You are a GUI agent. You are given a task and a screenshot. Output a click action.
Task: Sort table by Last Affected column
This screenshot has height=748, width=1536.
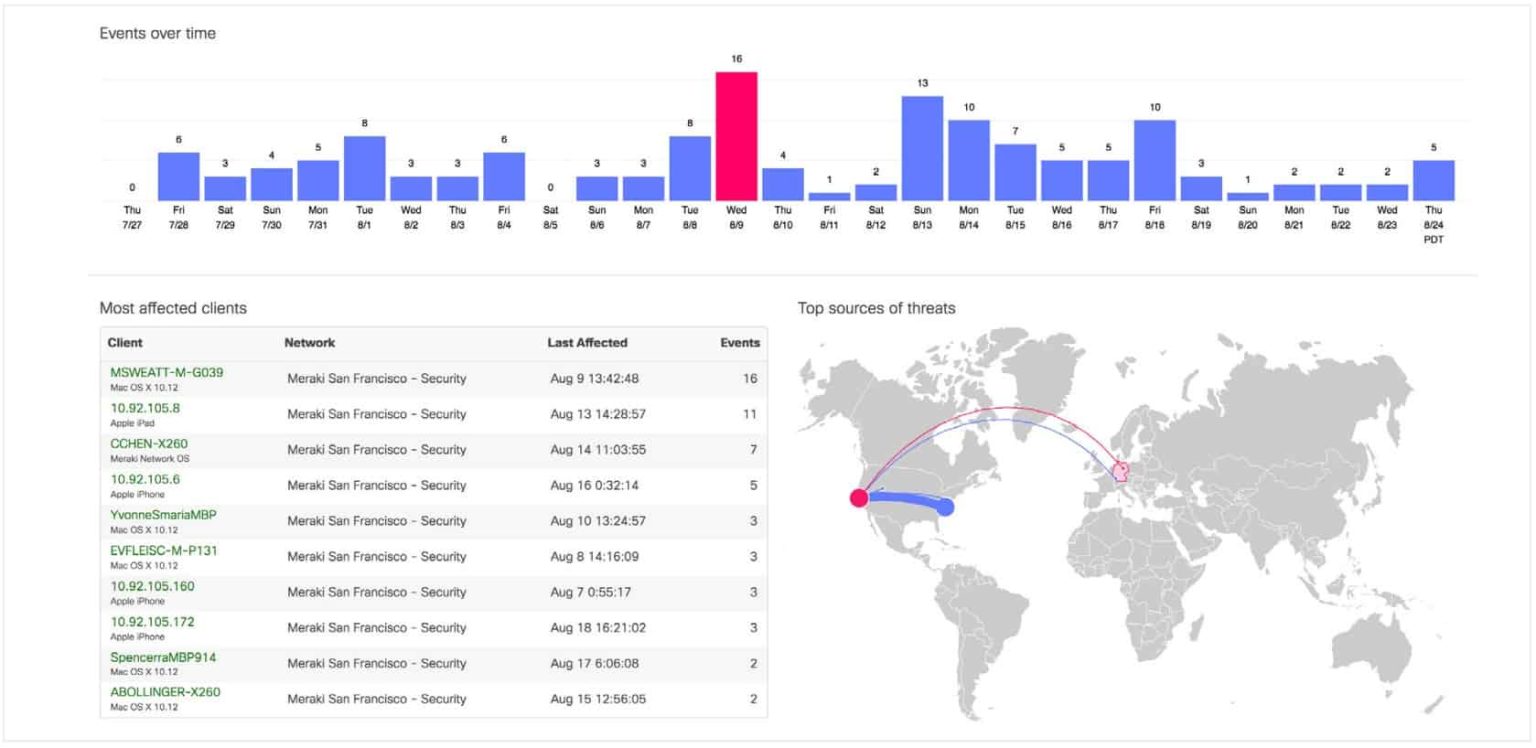coord(587,343)
